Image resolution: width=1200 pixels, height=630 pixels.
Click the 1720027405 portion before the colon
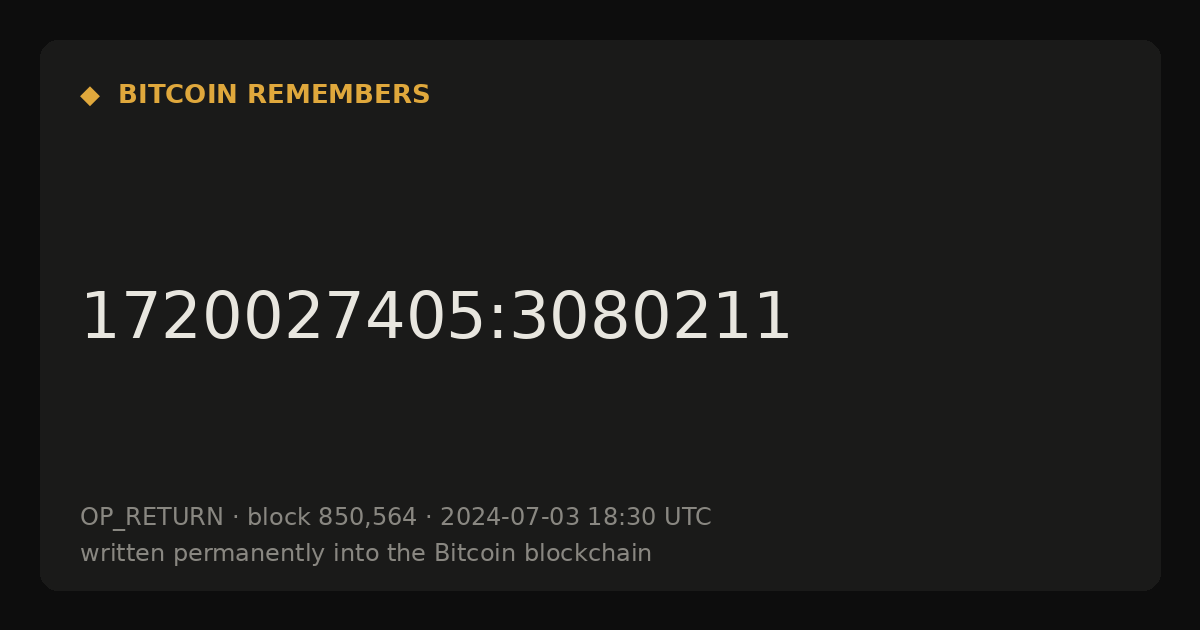[x=283, y=318]
